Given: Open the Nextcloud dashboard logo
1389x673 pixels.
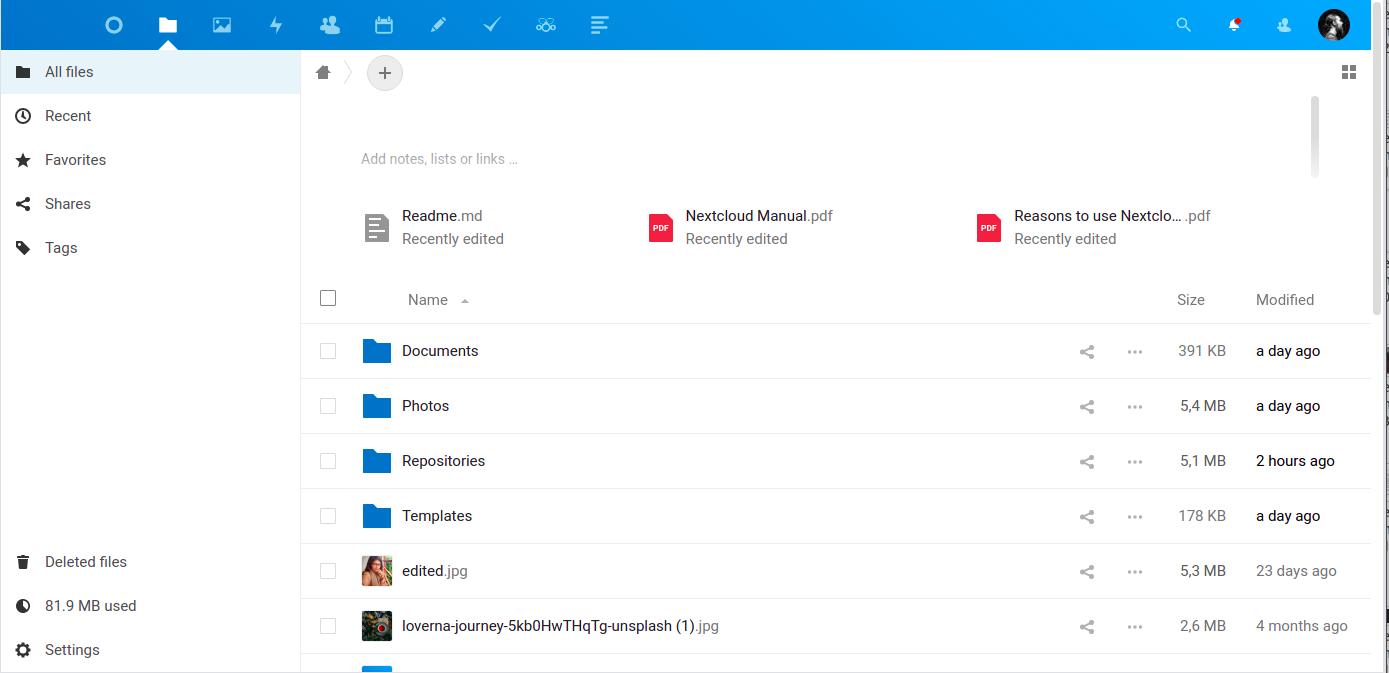Looking at the screenshot, I should pyautogui.click(x=114, y=25).
